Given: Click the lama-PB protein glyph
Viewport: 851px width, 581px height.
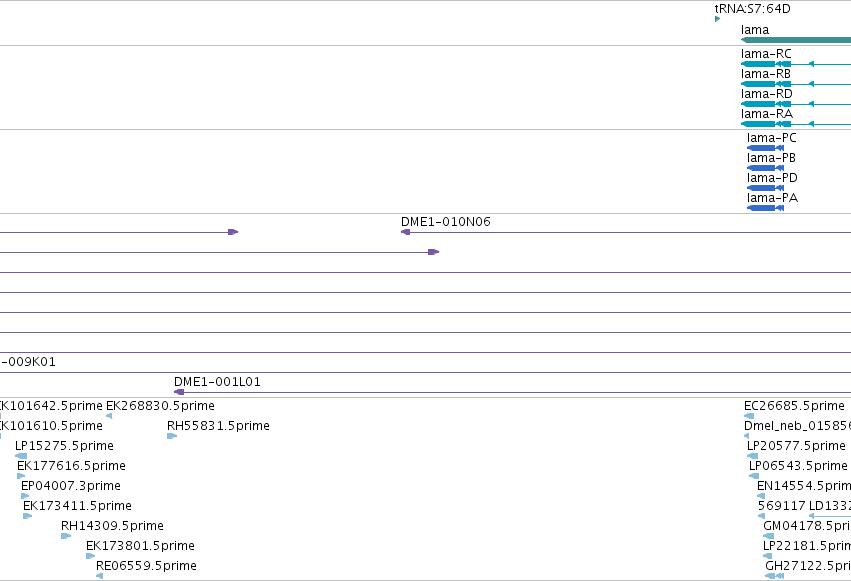Looking at the screenshot, I should tap(765, 168).
